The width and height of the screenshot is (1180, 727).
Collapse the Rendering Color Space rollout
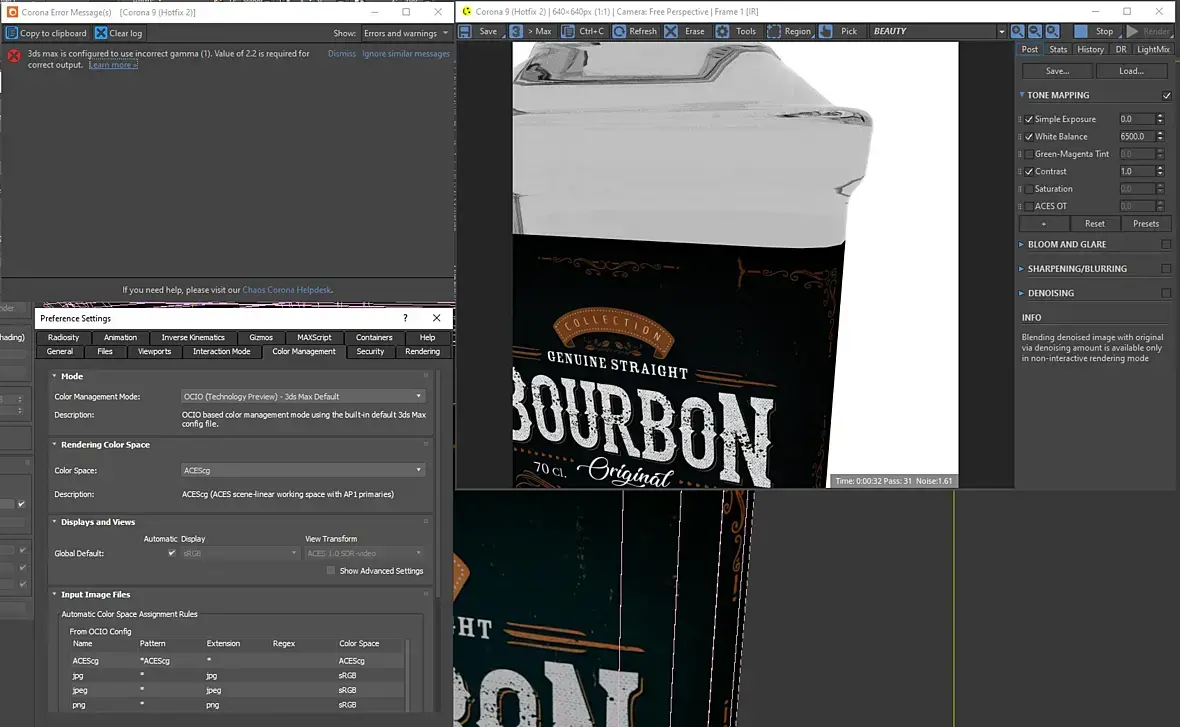[54, 444]
